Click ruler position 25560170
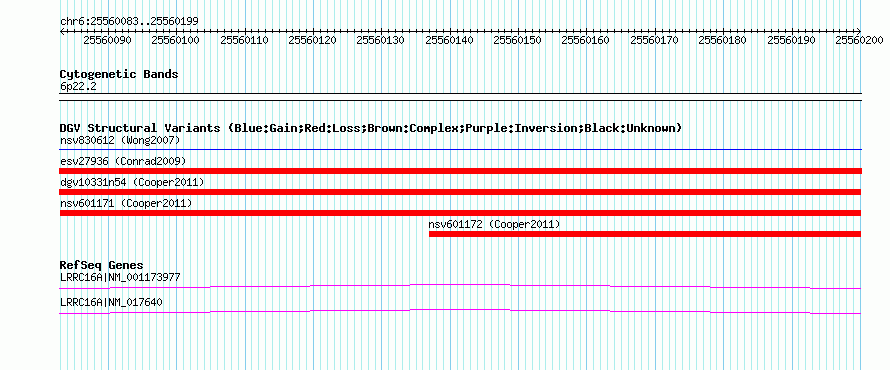 [654, 40]
